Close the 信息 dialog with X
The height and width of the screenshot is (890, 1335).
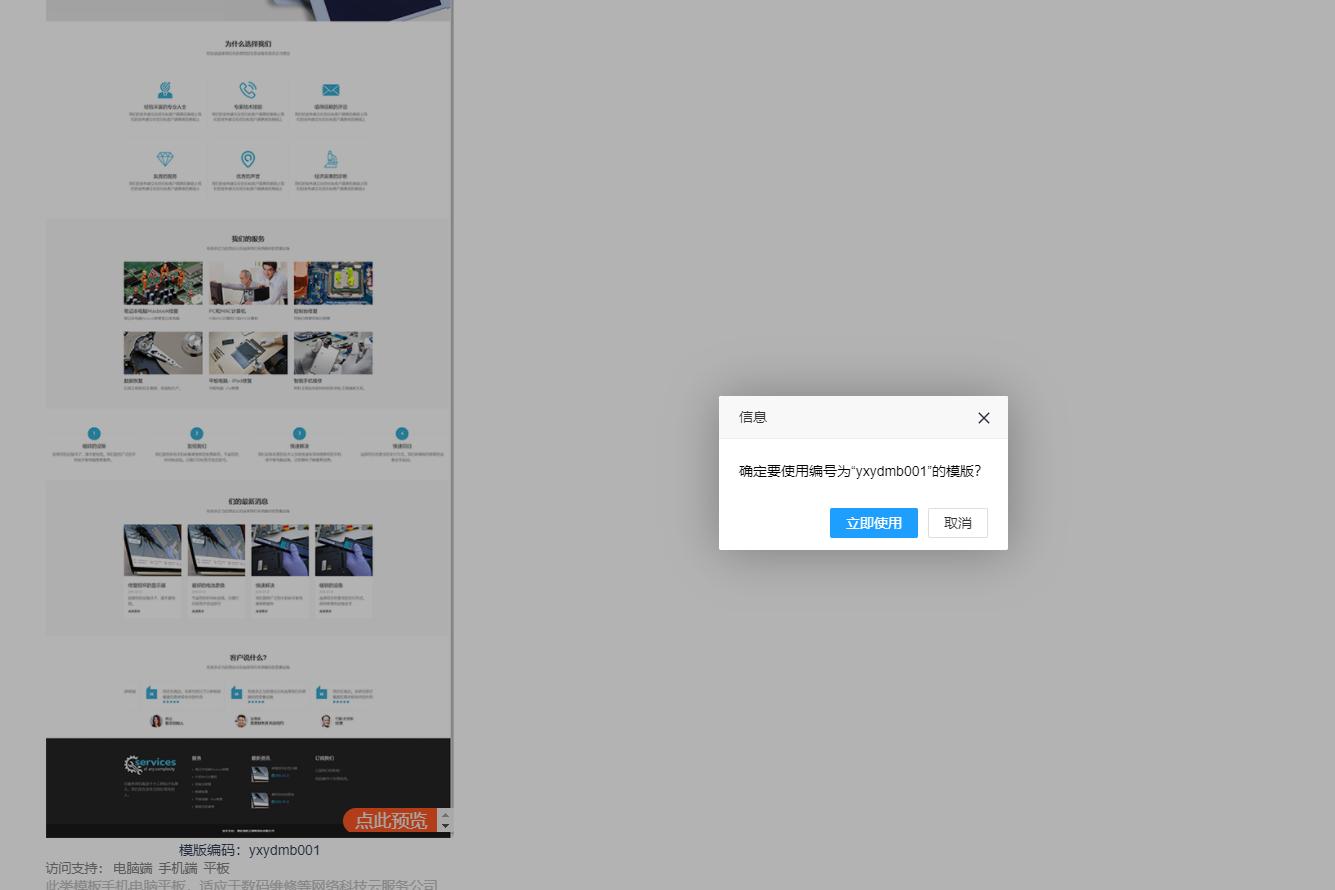[983, 418]
